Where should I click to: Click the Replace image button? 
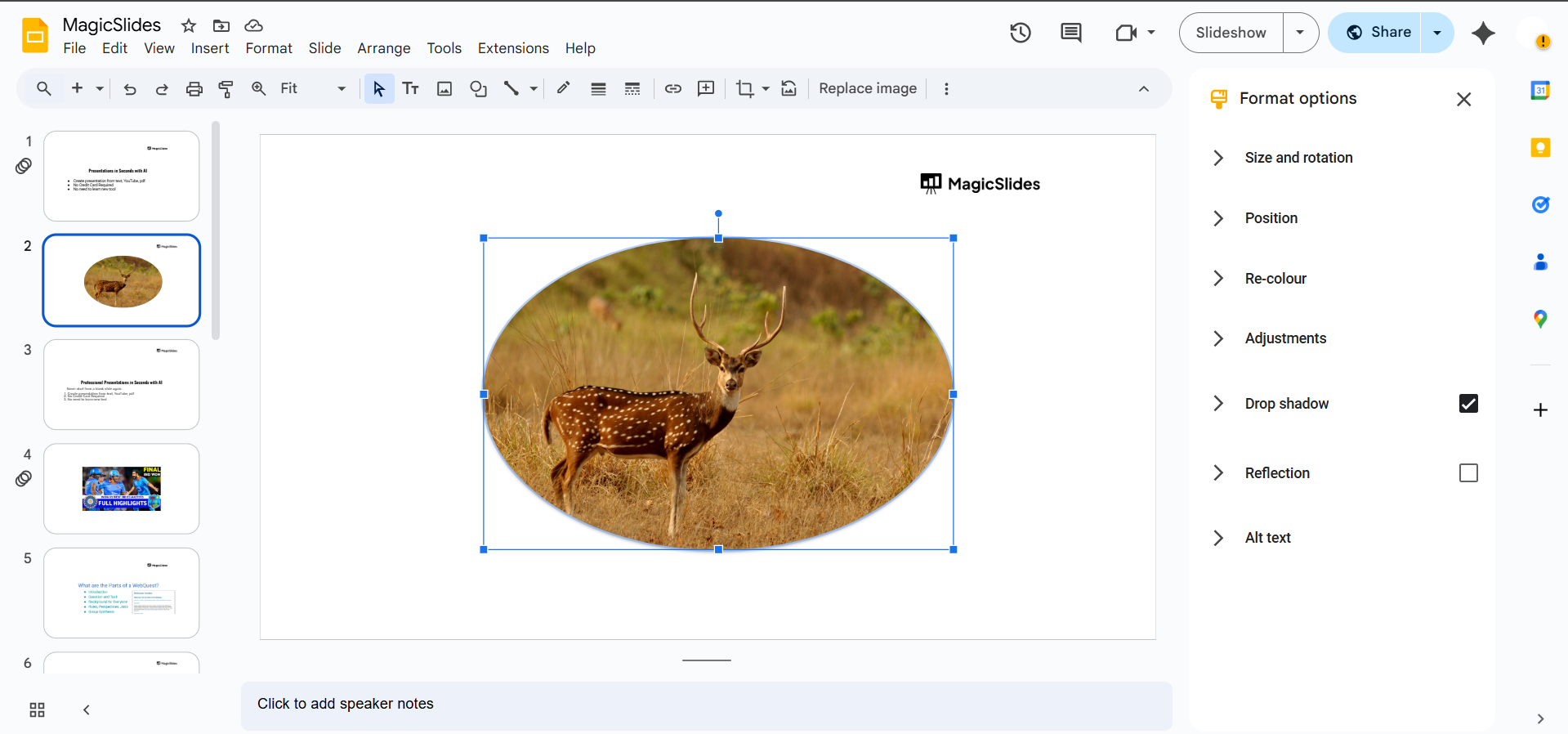(867, 89)
